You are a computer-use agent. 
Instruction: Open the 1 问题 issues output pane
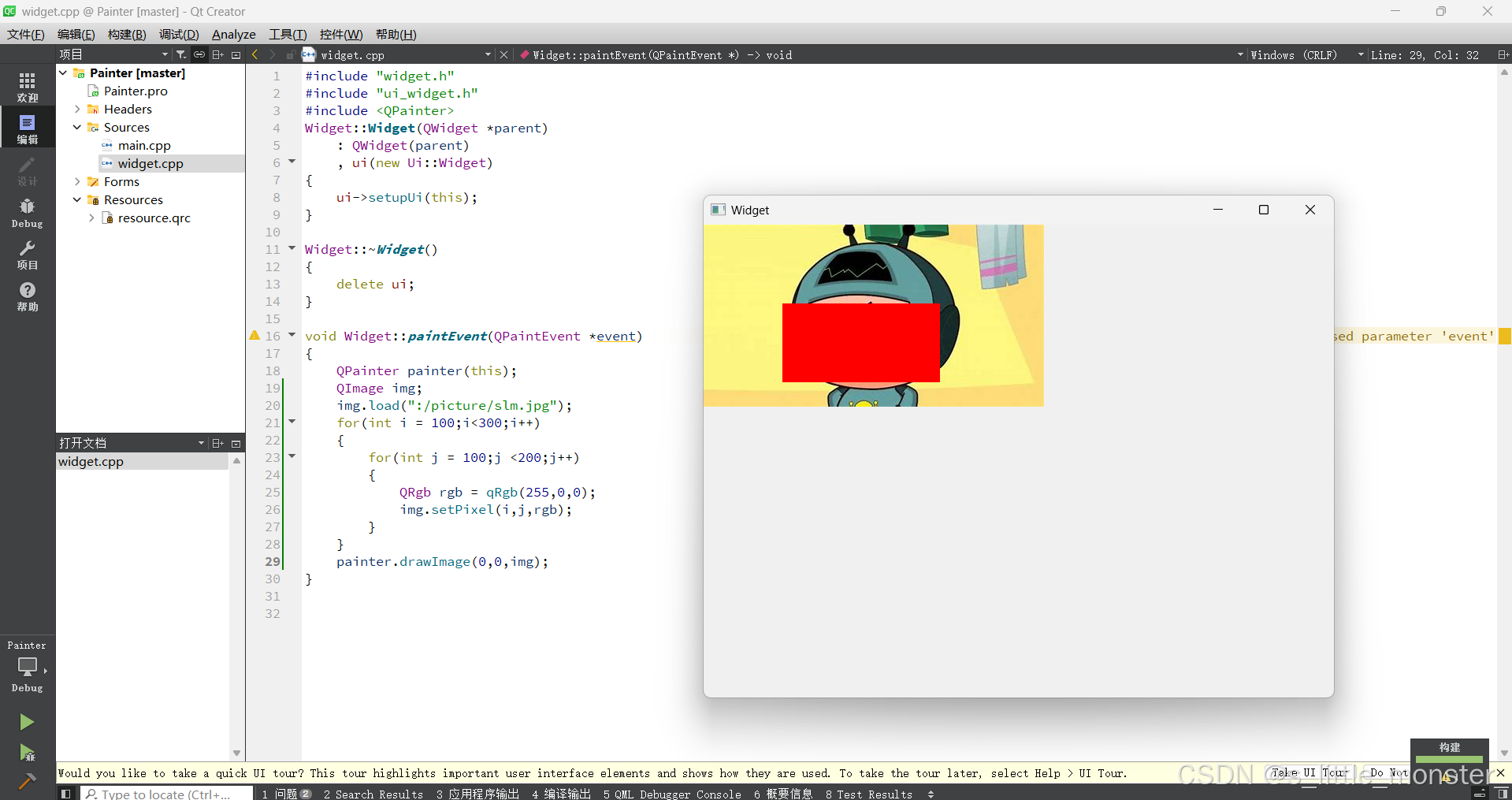287,794
